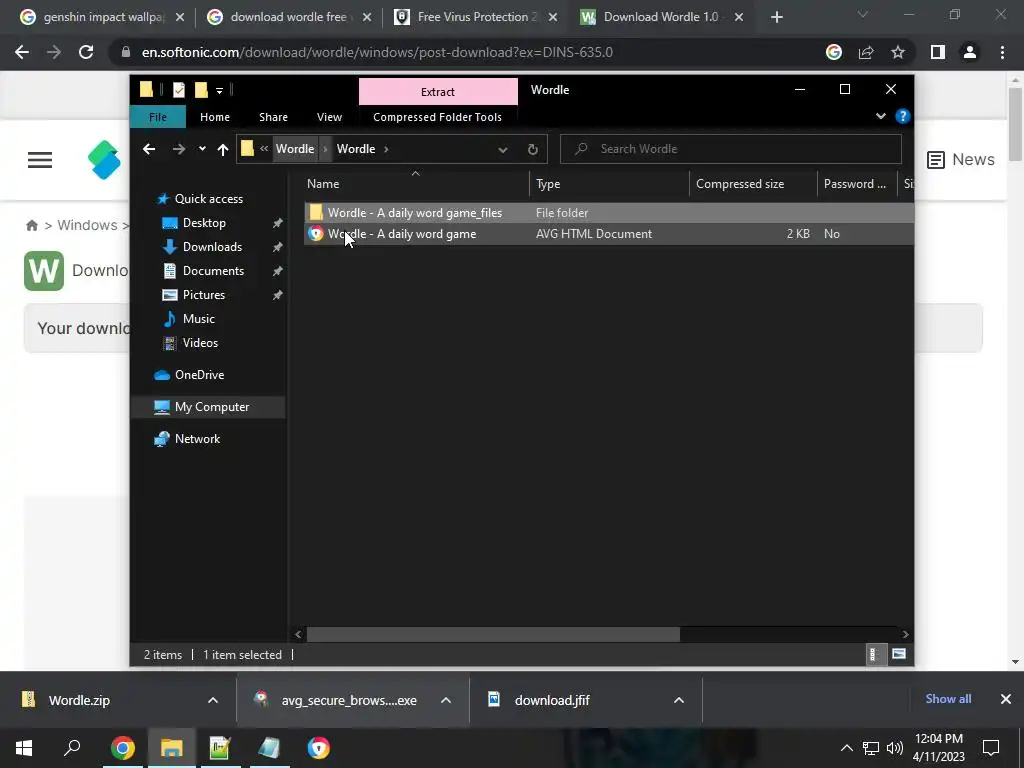Open recent locations dropdown in Explorer
Viewport: 1024px width, 768px height.
(x=202, y=149)
